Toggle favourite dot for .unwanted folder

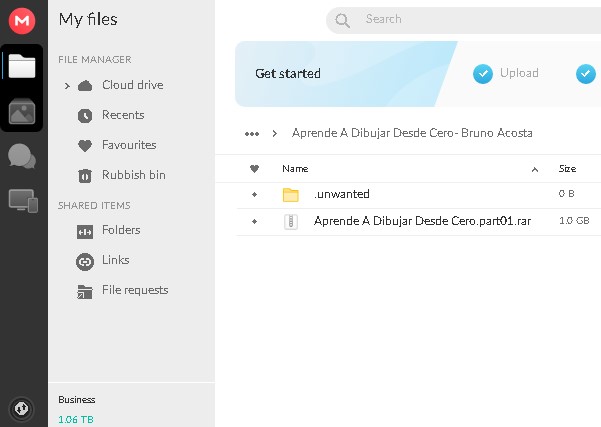pyautogui.click(x=254, y=194)
